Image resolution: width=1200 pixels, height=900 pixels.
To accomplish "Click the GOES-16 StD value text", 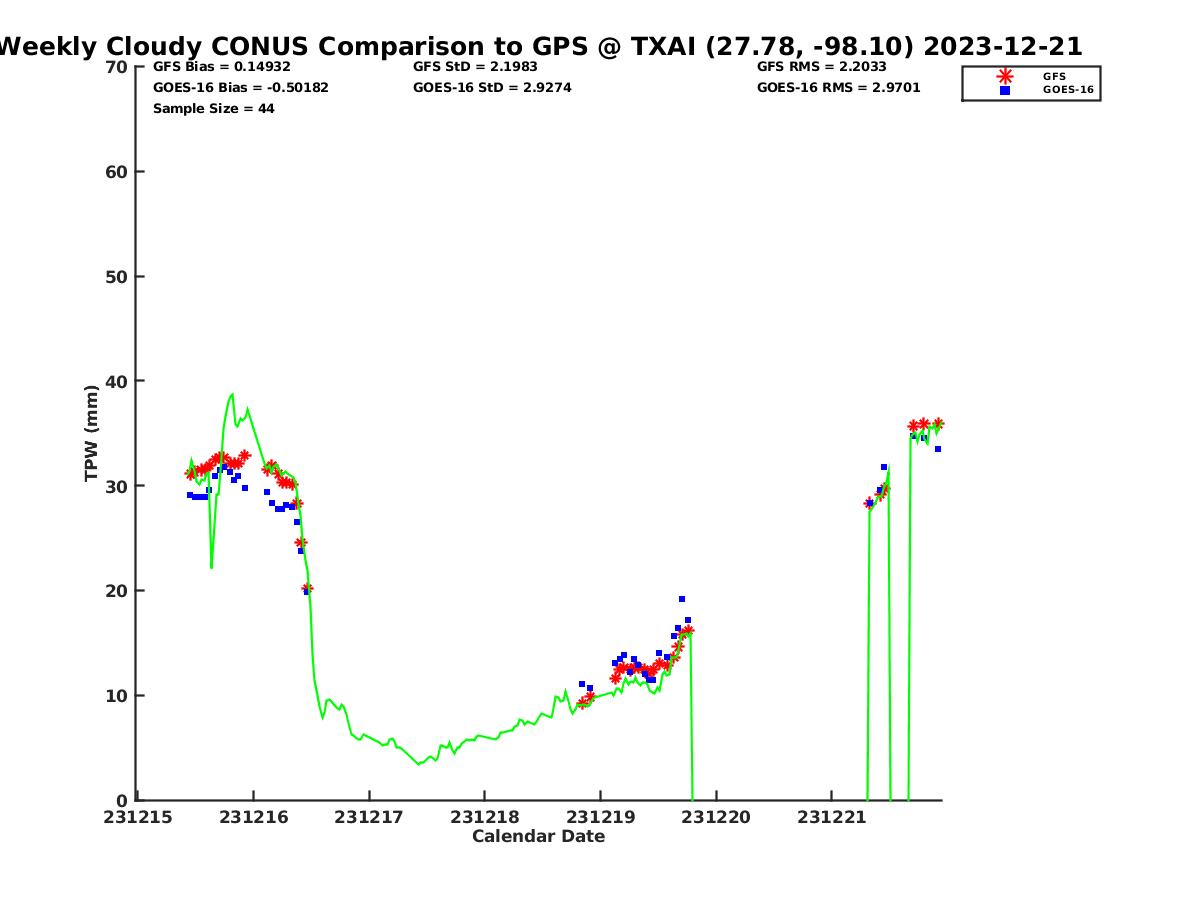I will [492, 88].
